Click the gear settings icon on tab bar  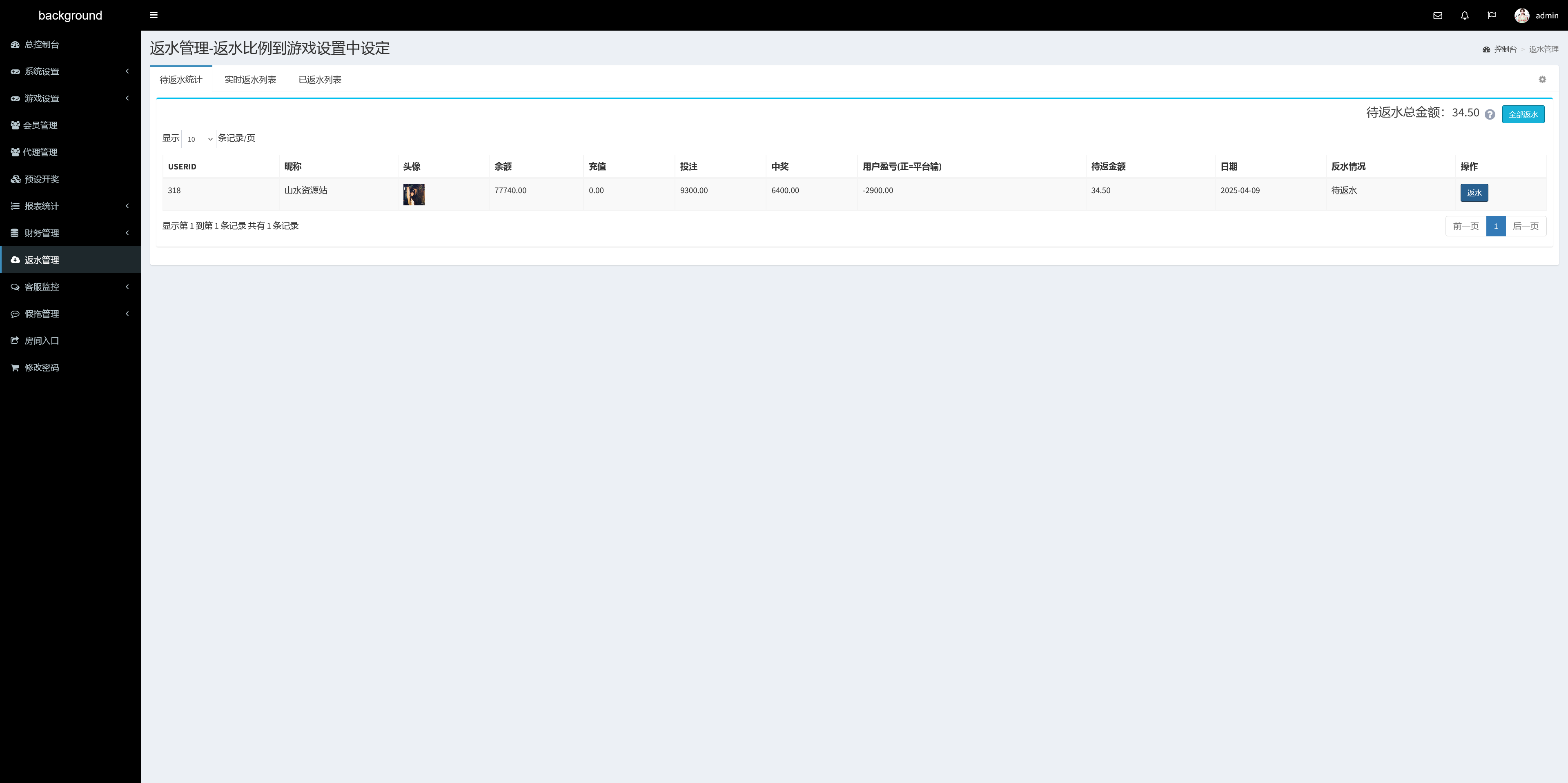tap(1542, 80)
